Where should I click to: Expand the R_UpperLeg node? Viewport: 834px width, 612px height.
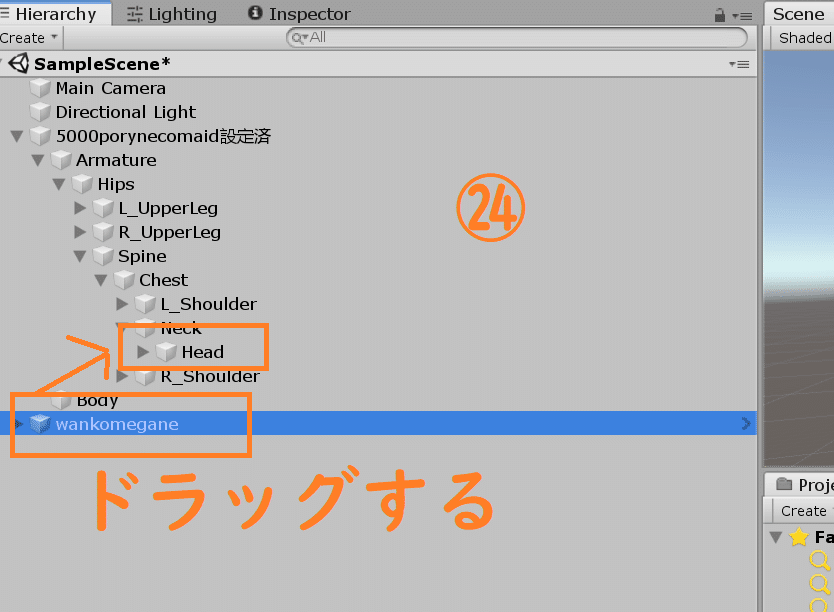pyautogui.click(x=80, y=232)
